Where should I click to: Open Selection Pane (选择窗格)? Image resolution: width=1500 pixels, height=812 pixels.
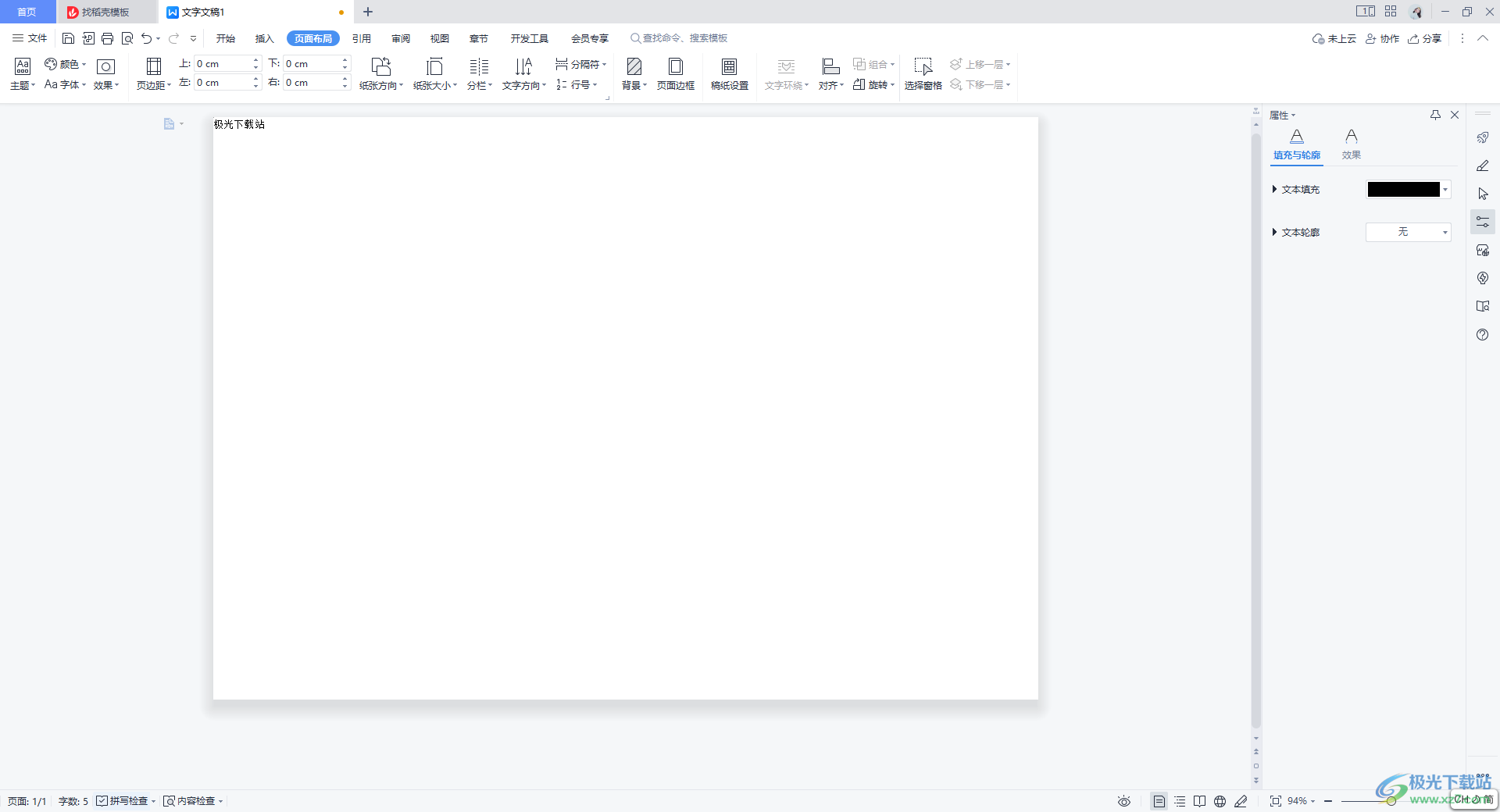(923, 74)
